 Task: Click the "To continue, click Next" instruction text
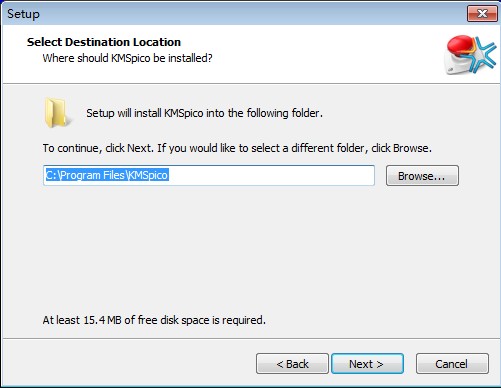pyautogui.click(x=237, y=148)
